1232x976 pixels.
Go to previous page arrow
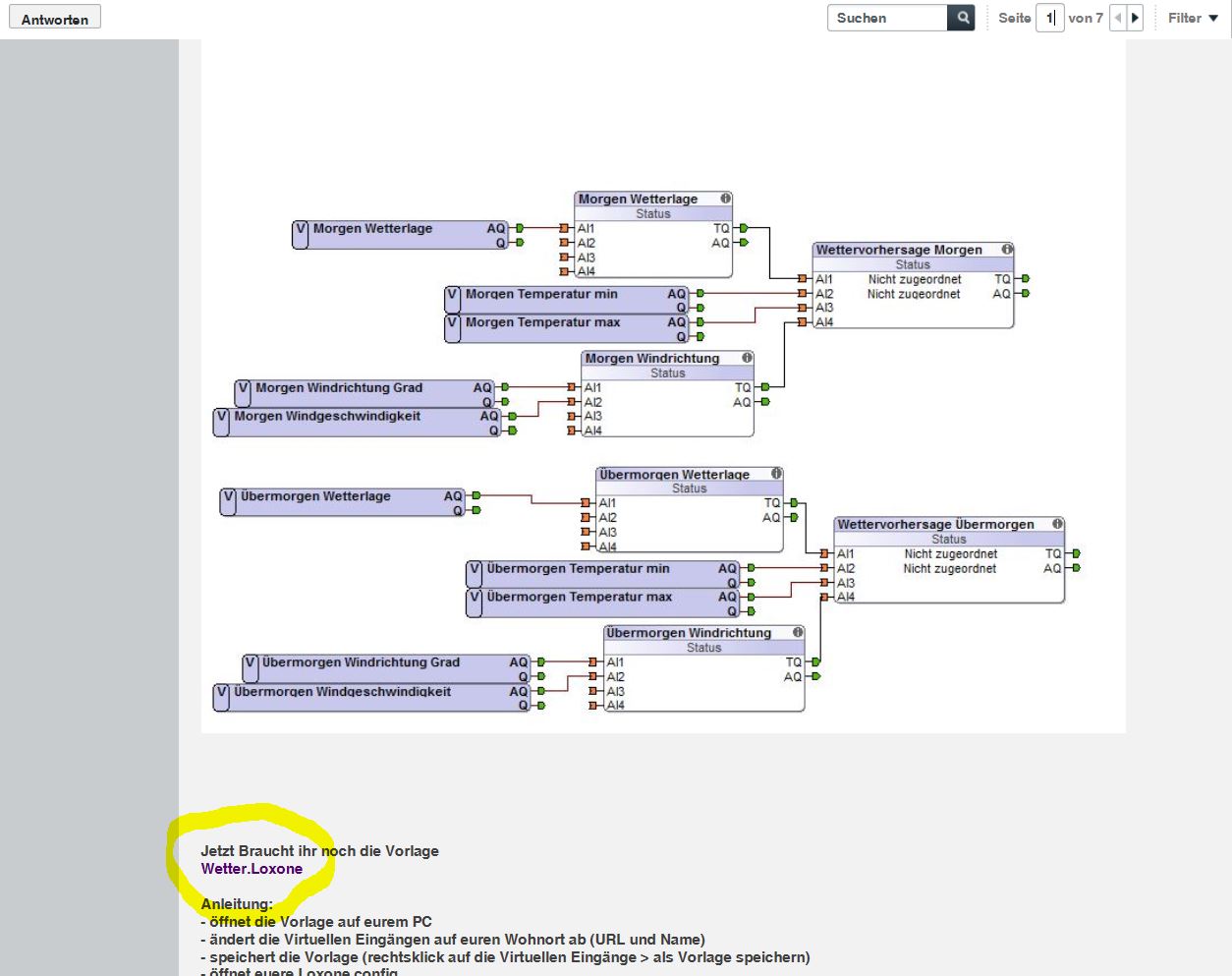(1118, 18)
